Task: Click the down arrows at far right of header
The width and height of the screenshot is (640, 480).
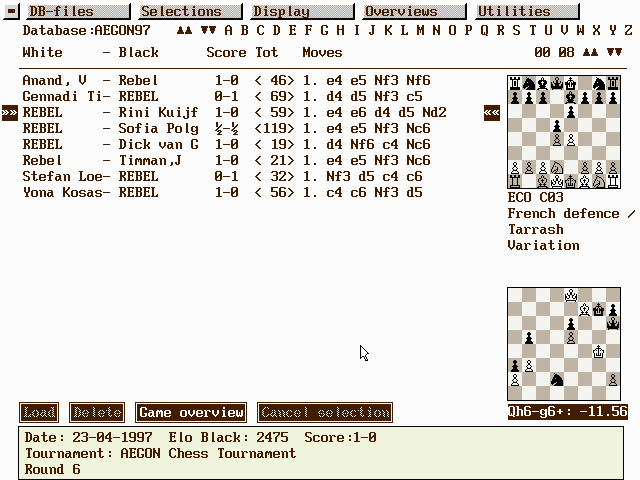Action: pos(614,52)
